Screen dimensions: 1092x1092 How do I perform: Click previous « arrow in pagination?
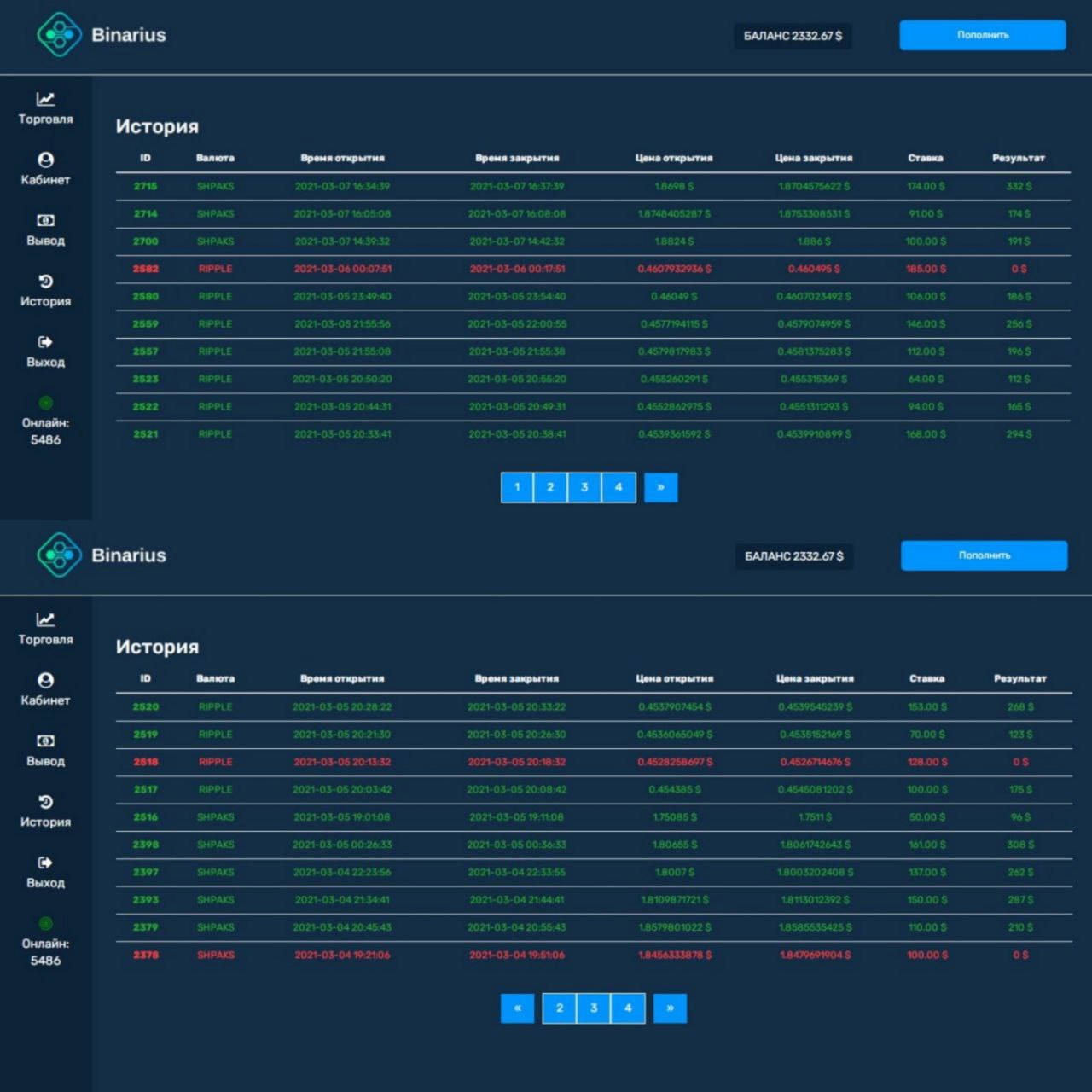point(517,1008)
